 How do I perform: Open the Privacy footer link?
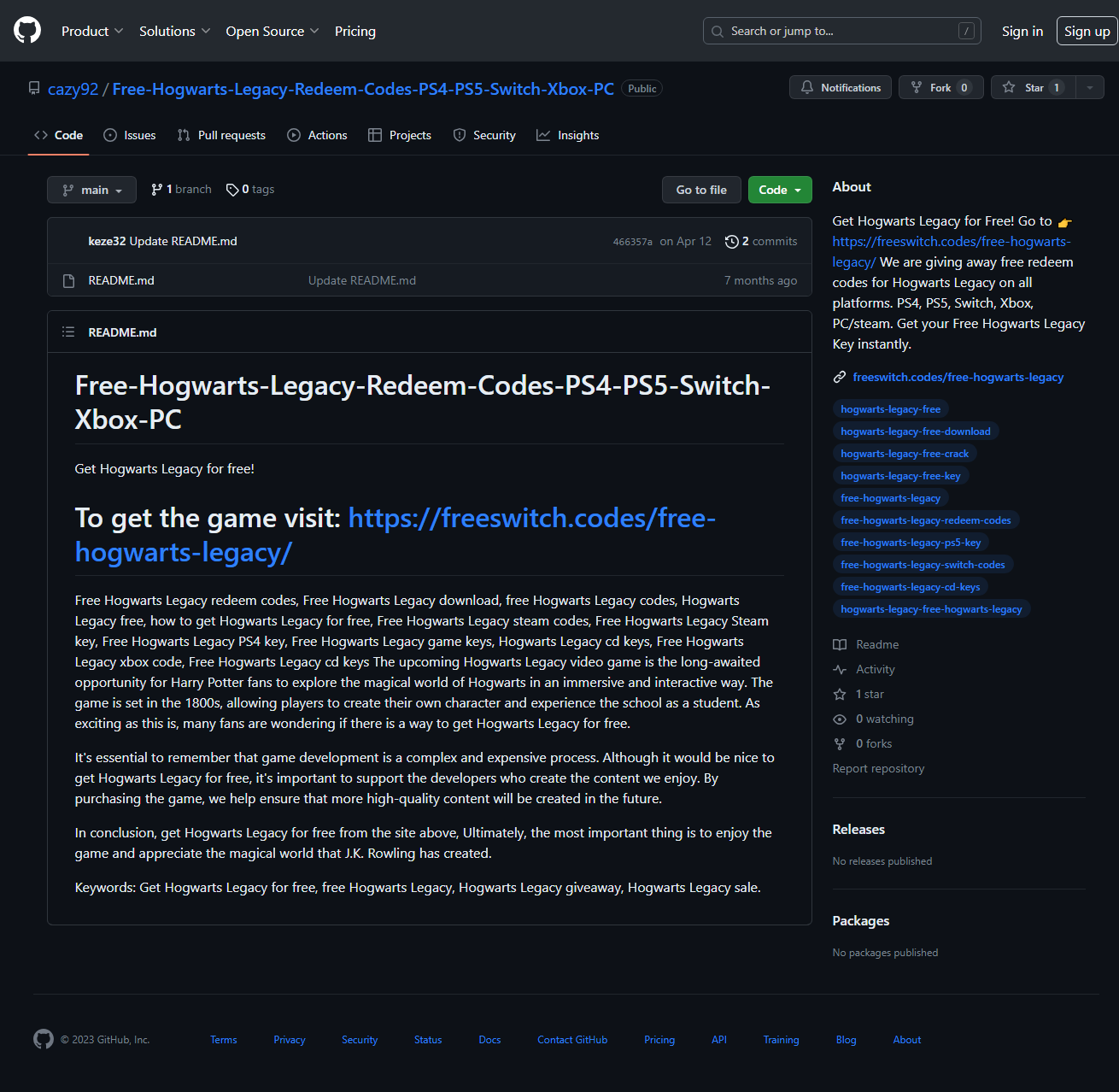290,1040
